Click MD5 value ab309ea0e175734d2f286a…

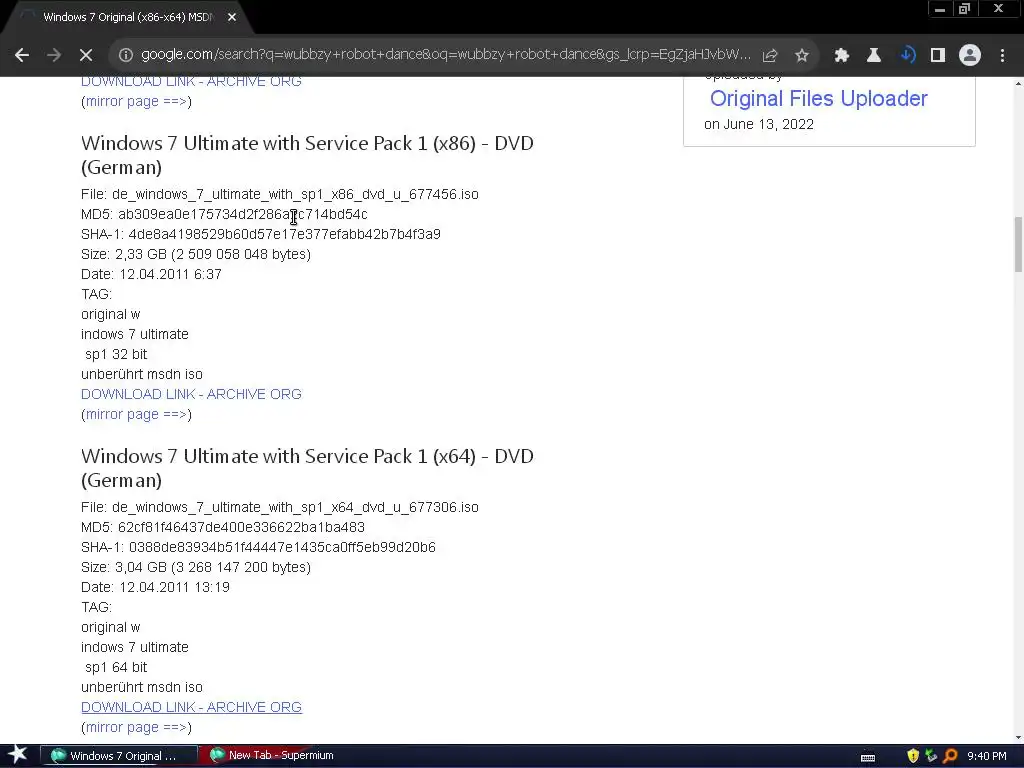[243, 215]
